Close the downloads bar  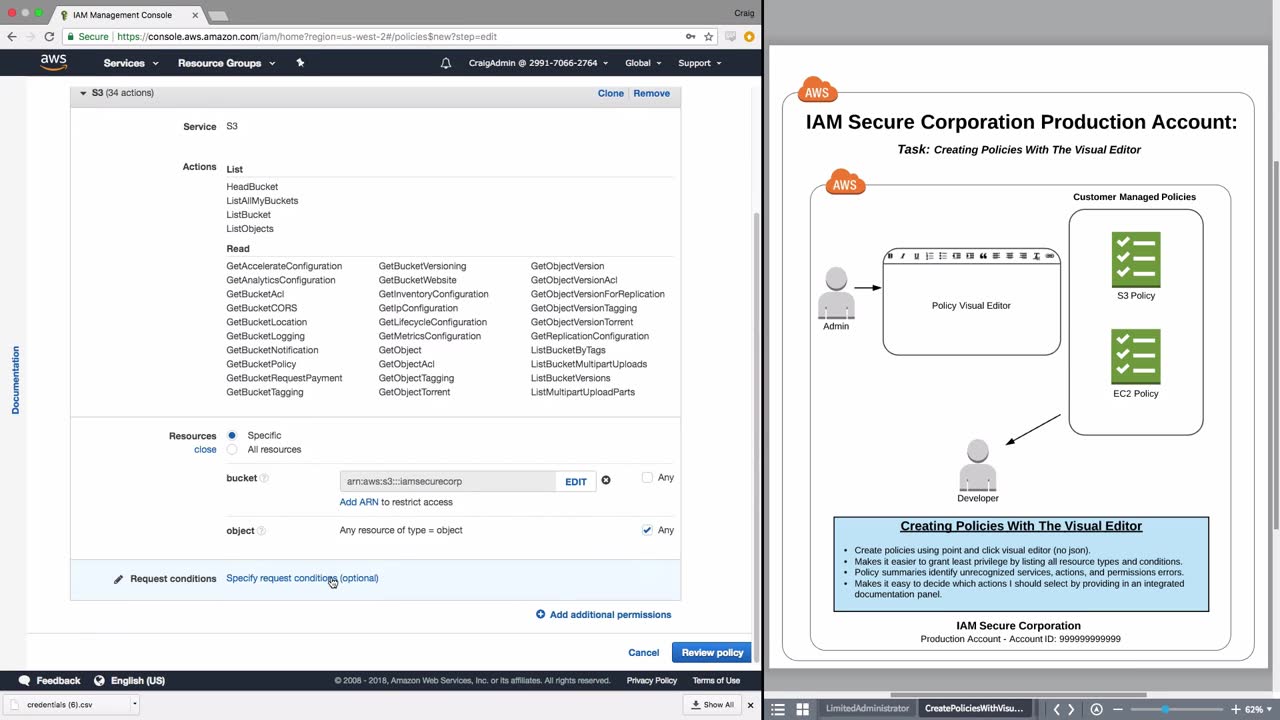click(x=750, y=705)
